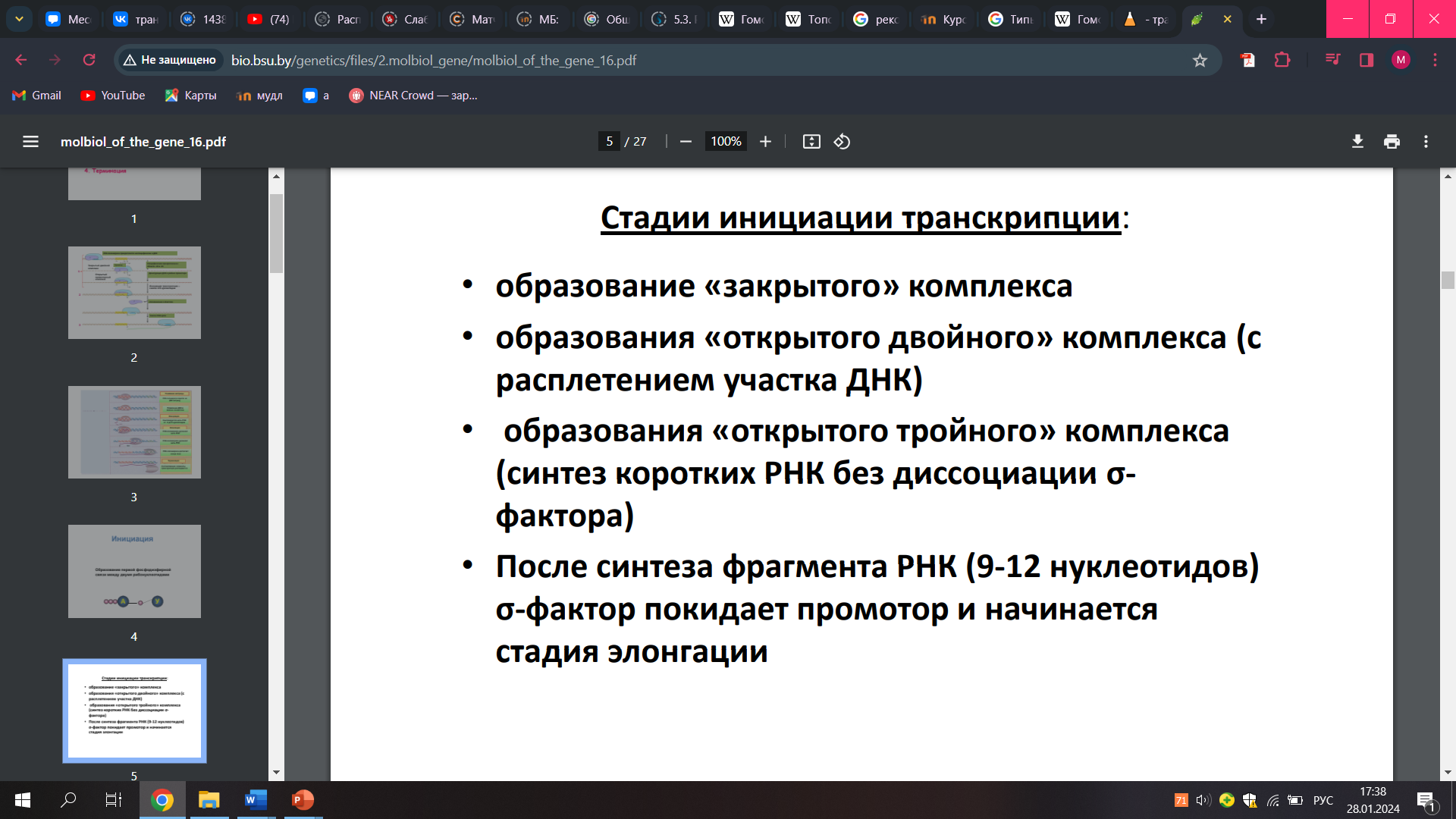
Task: Open the Extensions puzzle icon
Action: [x=1282, y=60]
